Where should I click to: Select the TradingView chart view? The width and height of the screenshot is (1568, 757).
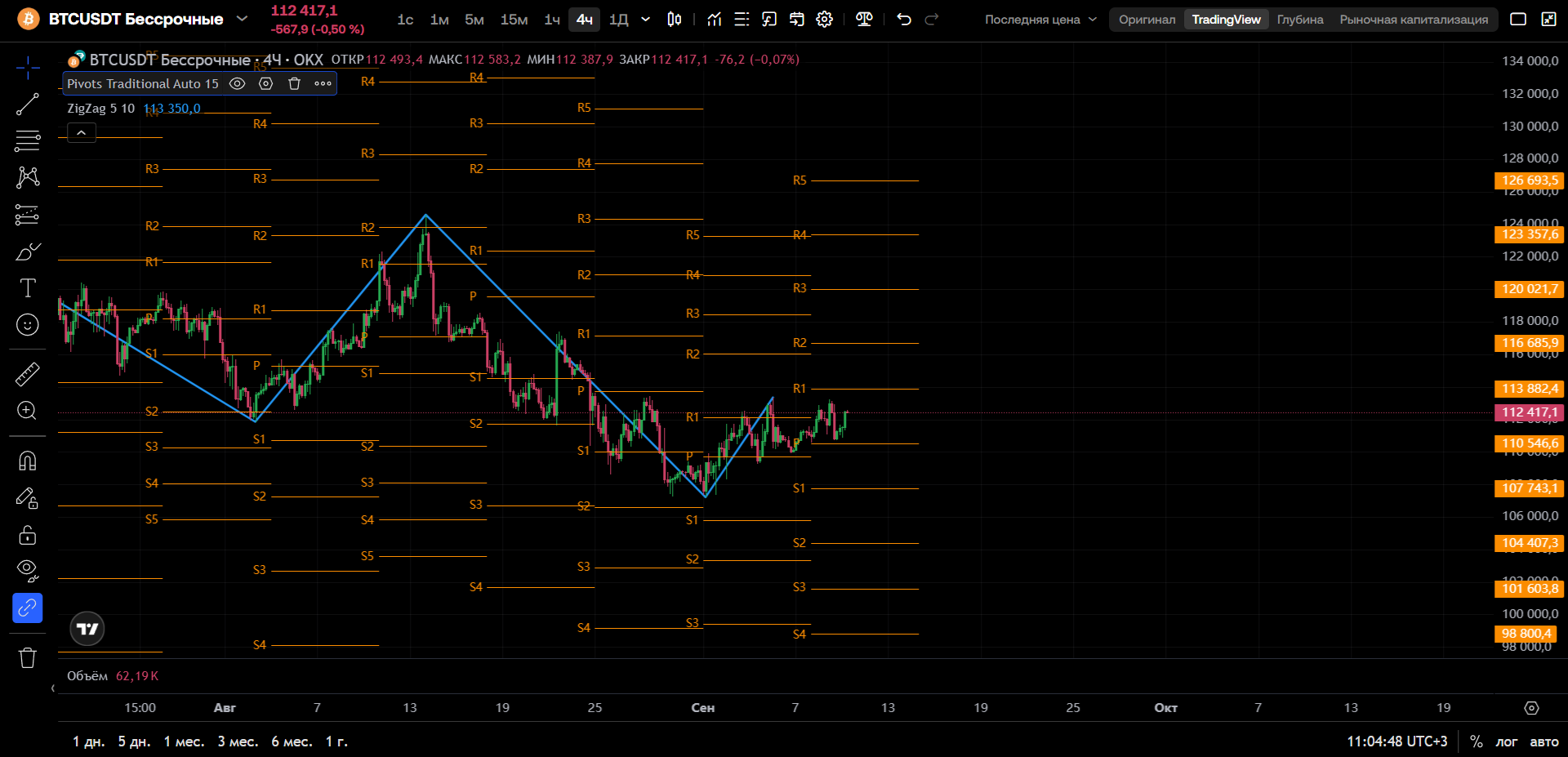[1226, 20]
